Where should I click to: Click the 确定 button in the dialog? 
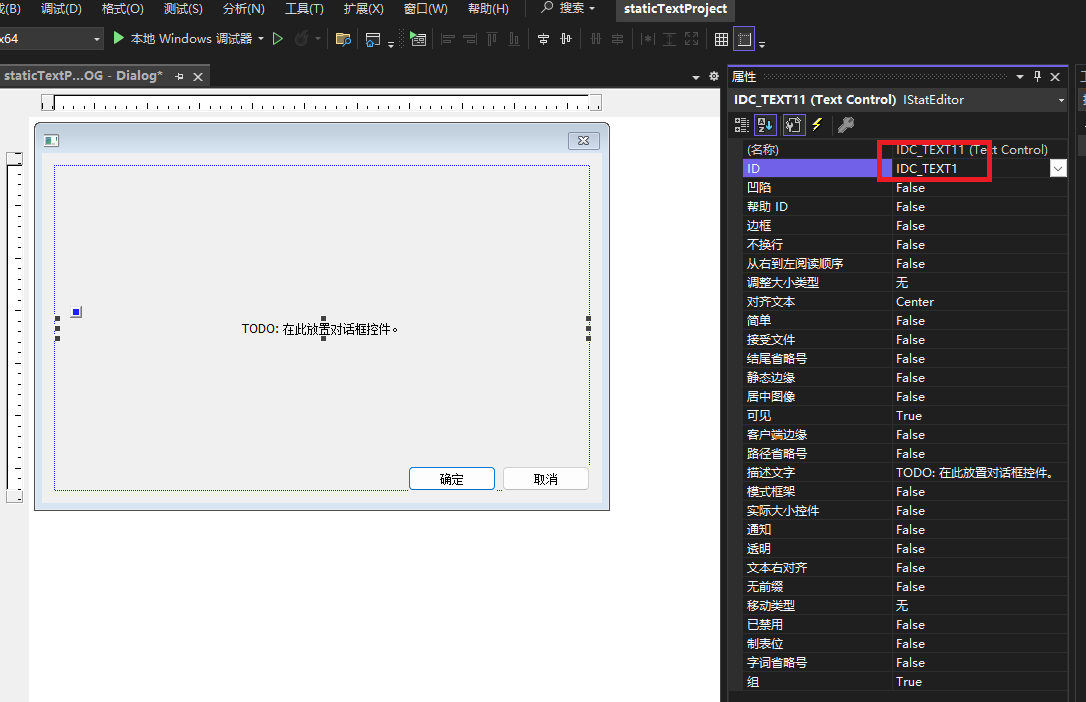[451, 478]
